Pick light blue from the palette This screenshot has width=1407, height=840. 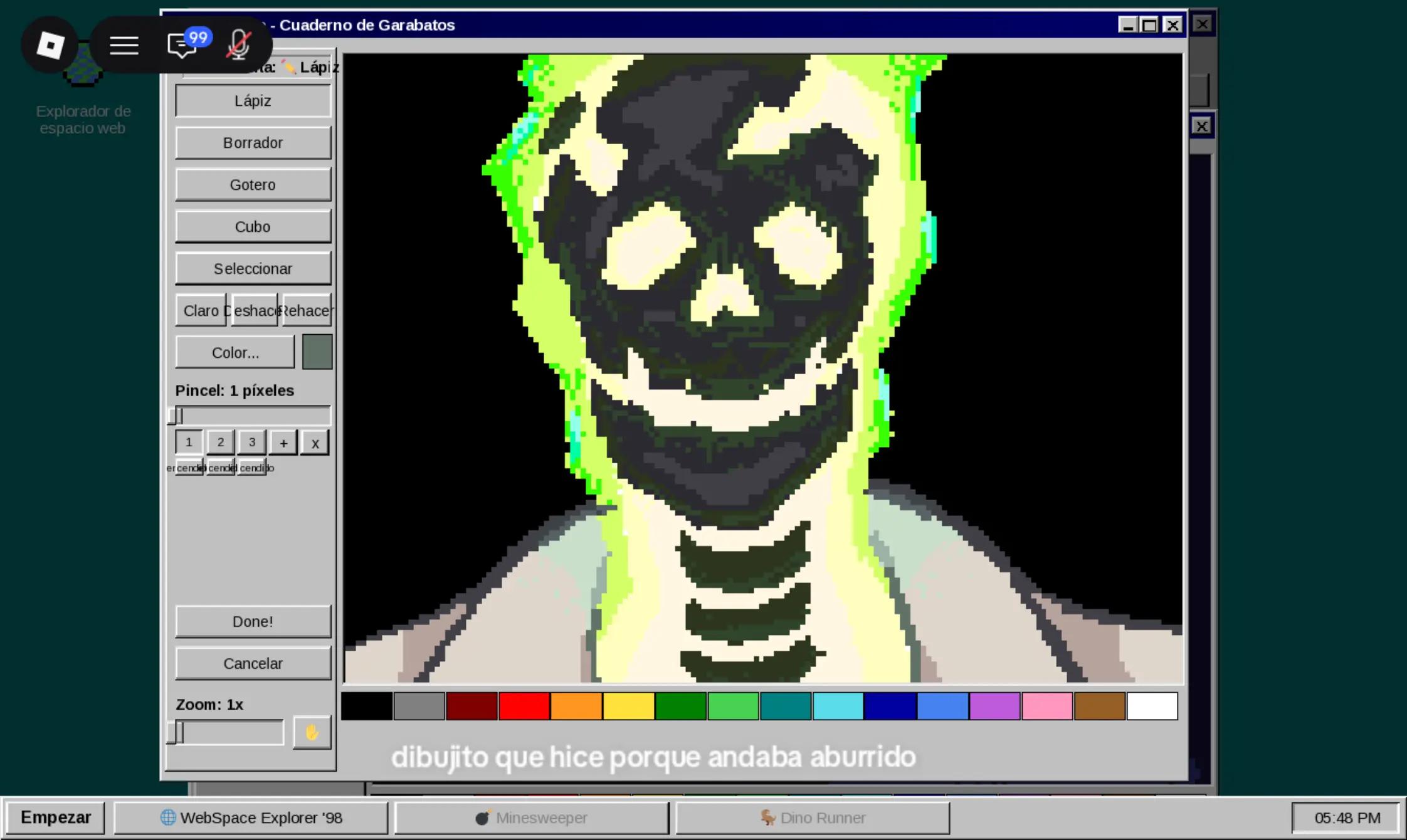coord(943,706)
